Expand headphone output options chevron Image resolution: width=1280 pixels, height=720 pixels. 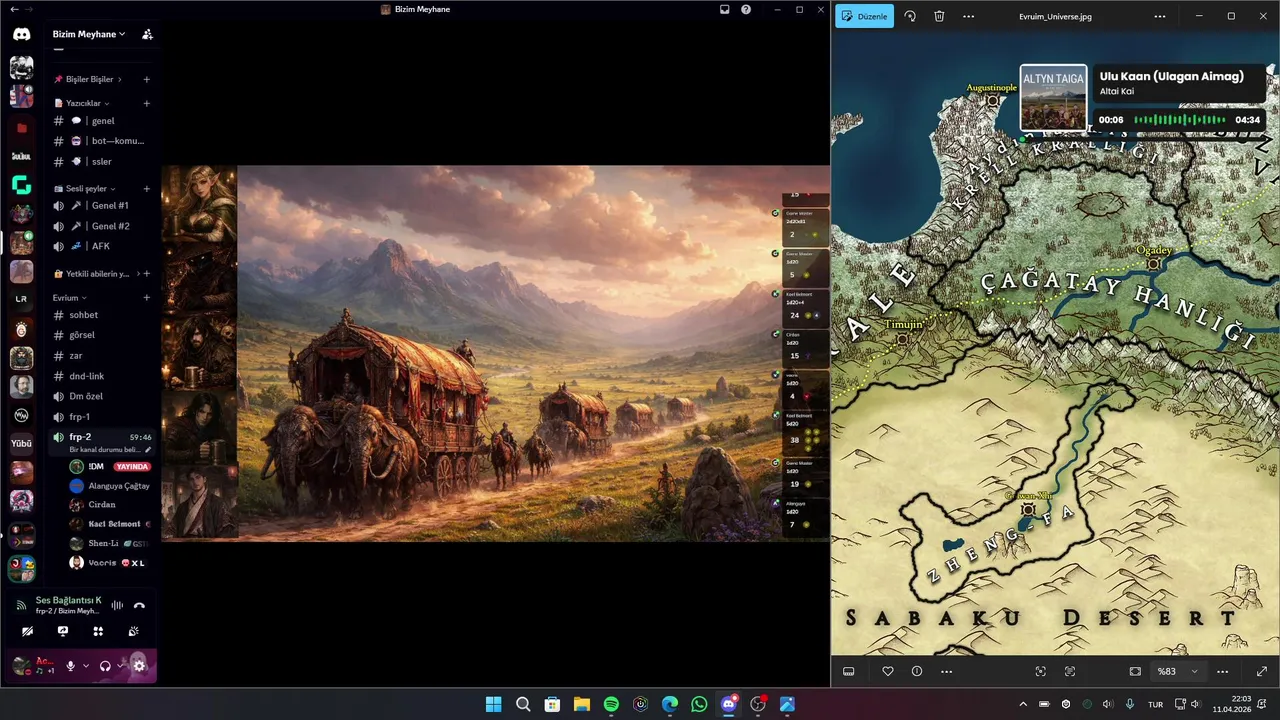[121, 666]
